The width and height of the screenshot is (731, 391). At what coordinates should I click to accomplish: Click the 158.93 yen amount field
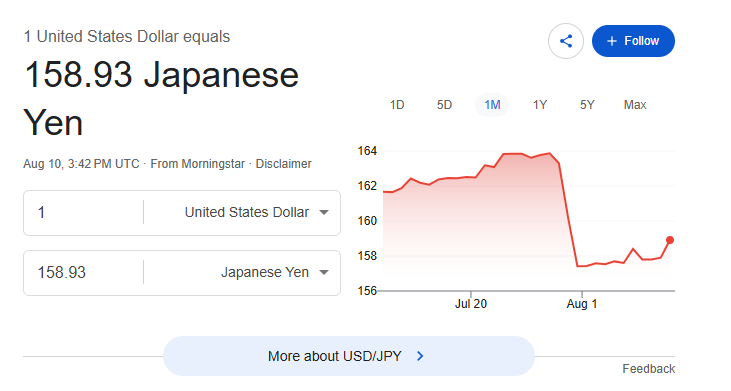pyautogui.click(x=84, y=272)
